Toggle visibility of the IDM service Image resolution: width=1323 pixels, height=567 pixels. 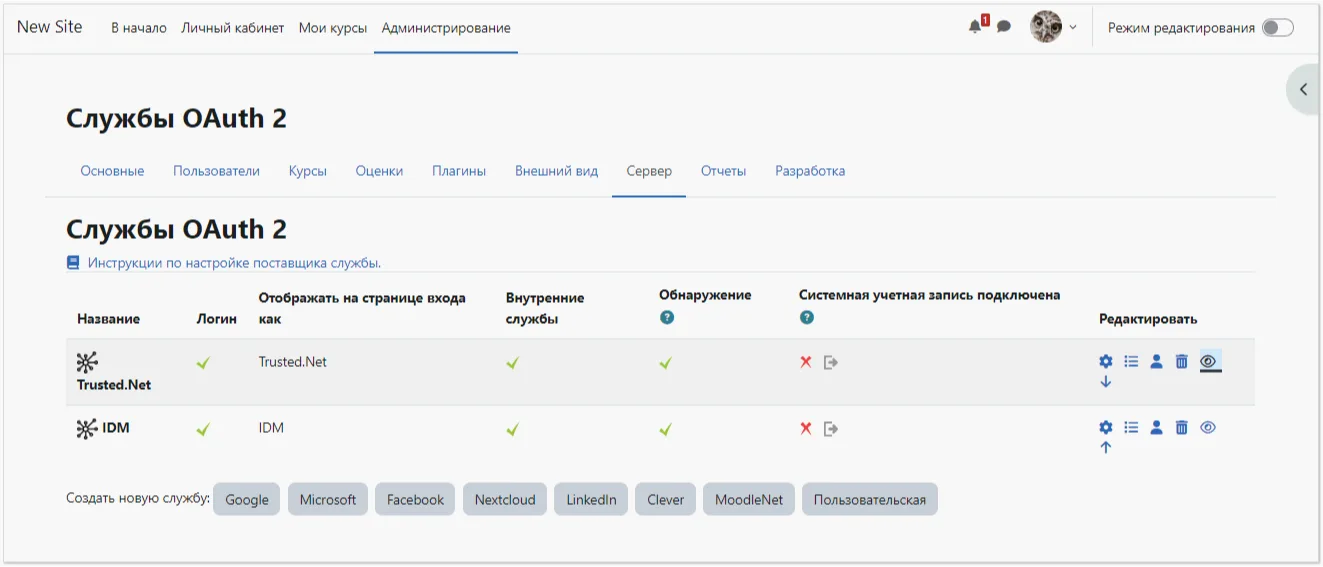pos(1208,428)
